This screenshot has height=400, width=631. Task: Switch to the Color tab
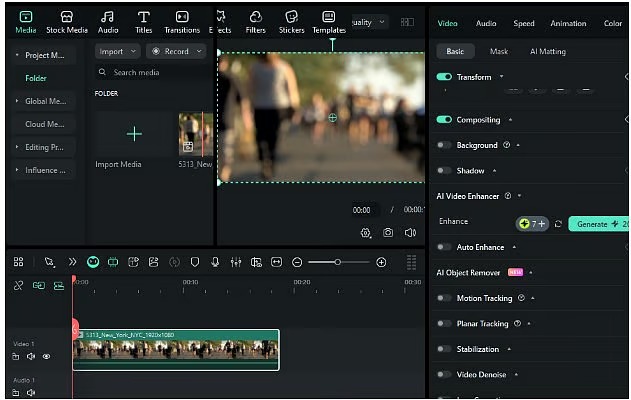pos(612,23)
